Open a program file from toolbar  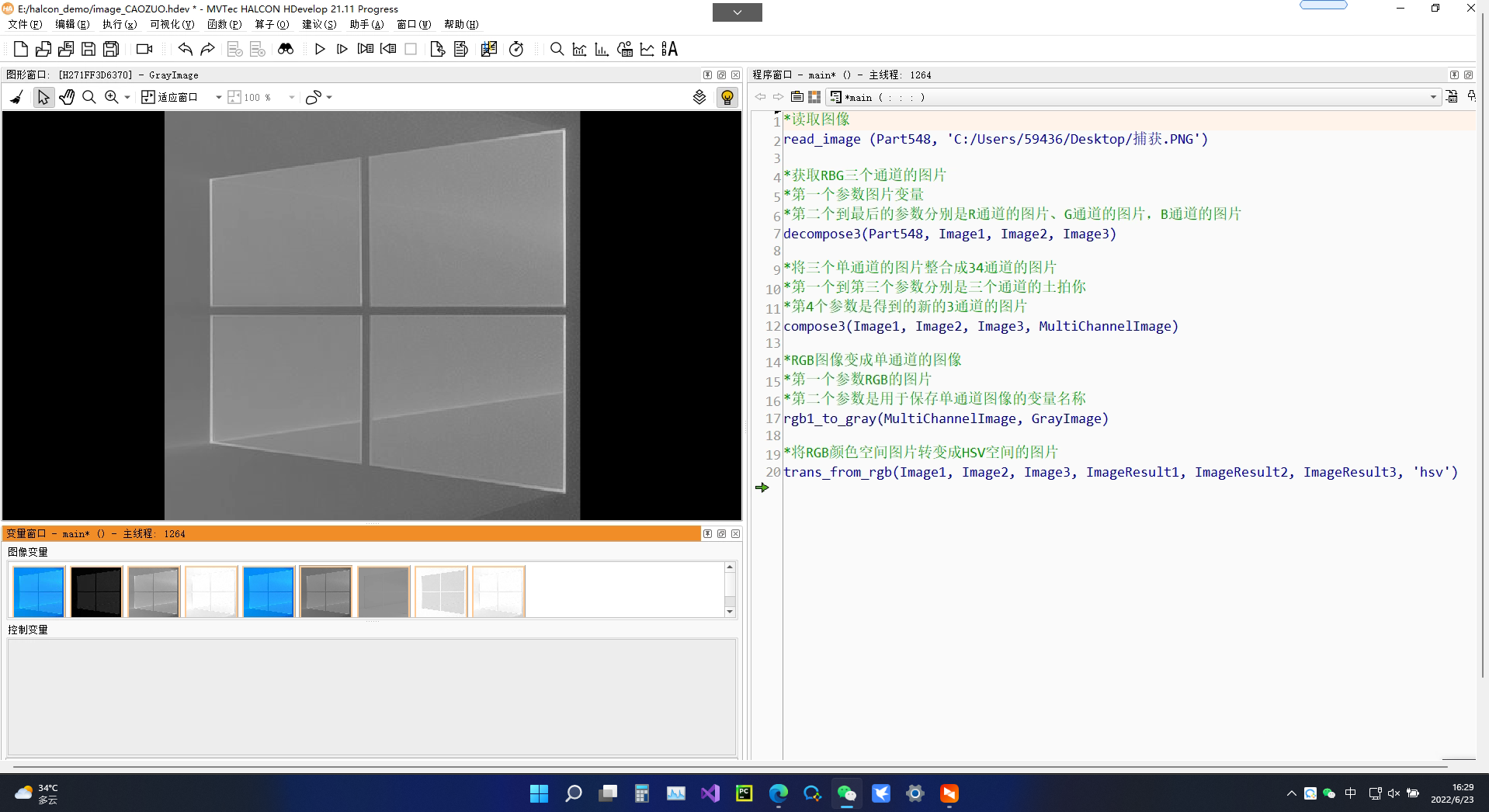pyautogui.click(x=43, y=49)
